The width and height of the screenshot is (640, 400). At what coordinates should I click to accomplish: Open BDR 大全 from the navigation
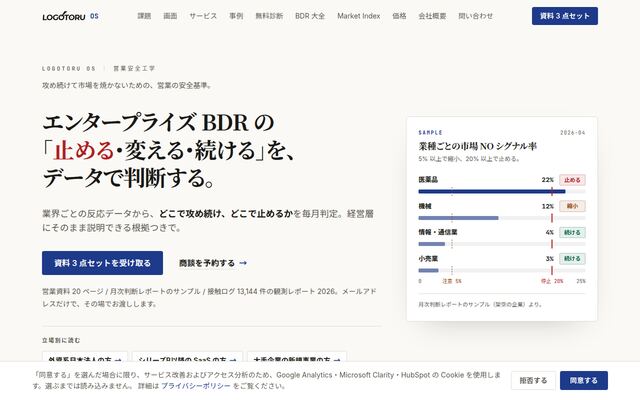point(310,16)
